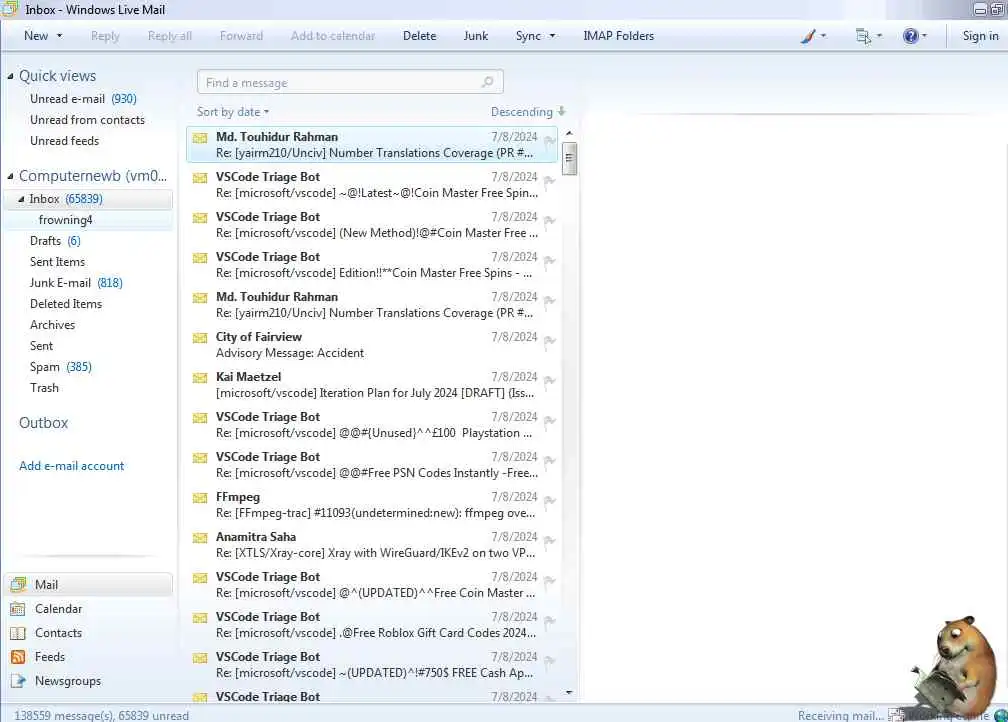1008x722 pixels.
Task: Open the blue Help question-mark icon
Action: [910, 36]
